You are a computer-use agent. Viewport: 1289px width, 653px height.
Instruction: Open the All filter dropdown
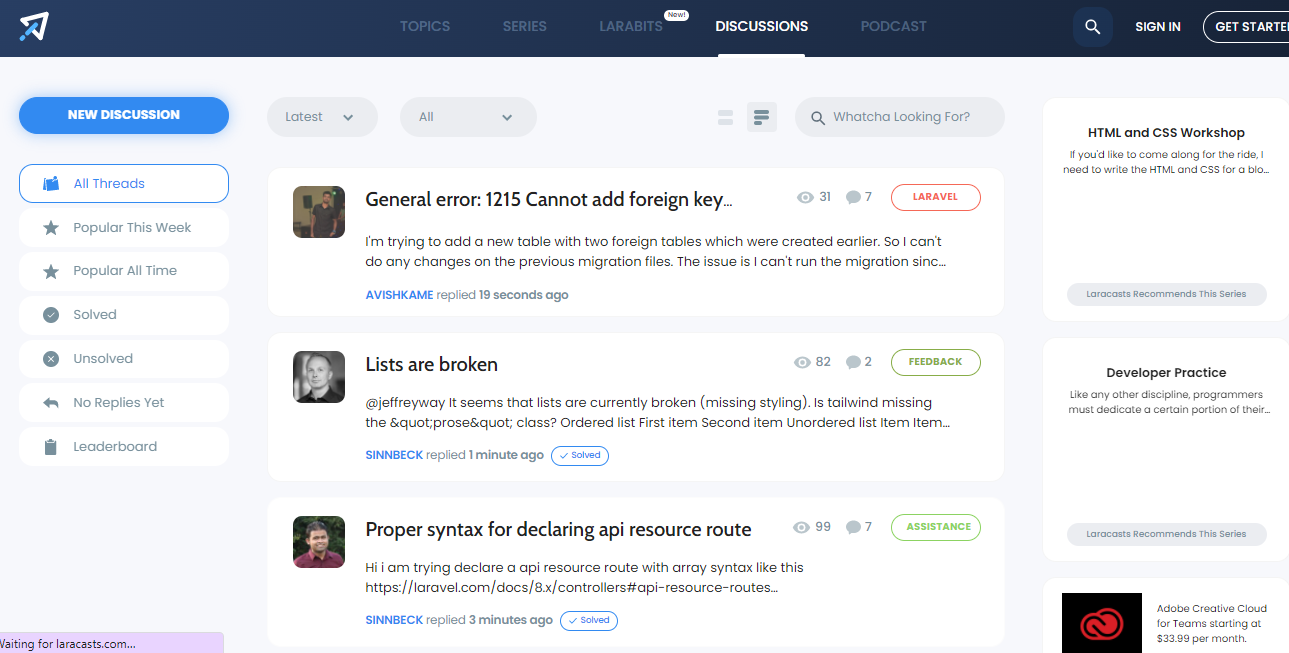tap(468, 117)
